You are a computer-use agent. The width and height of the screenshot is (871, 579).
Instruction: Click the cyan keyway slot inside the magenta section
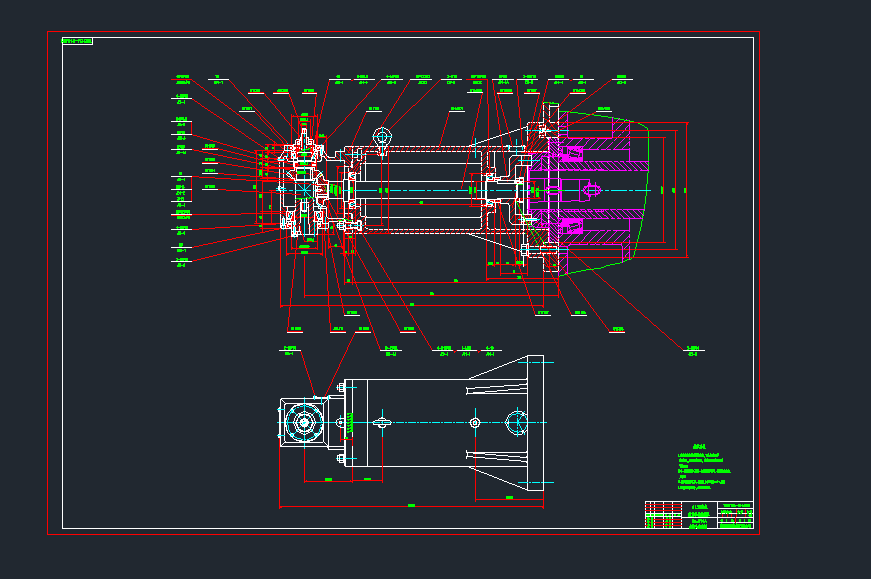tap(590, 190)
